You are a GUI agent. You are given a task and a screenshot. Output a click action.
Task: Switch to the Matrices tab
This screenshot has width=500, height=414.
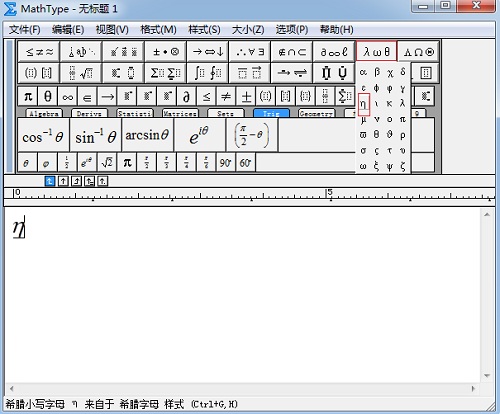coord(180,113)
